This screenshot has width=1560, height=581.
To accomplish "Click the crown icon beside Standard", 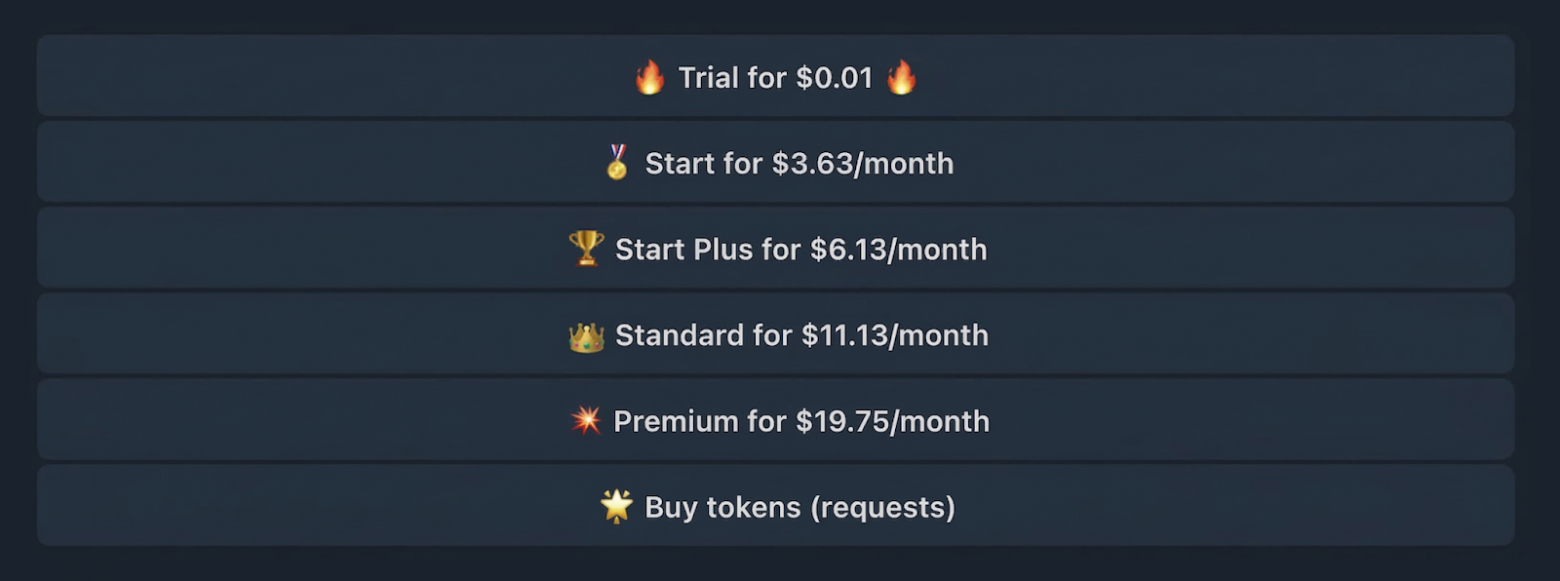I will point(586,336).
